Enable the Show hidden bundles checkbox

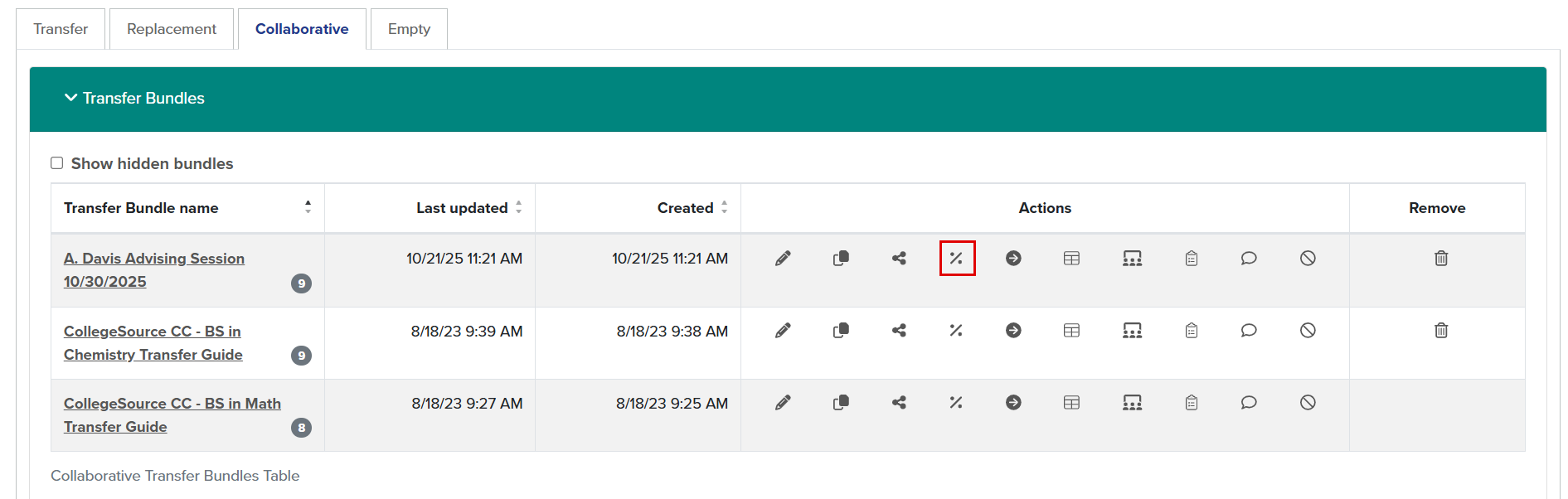tap(56, 162)
